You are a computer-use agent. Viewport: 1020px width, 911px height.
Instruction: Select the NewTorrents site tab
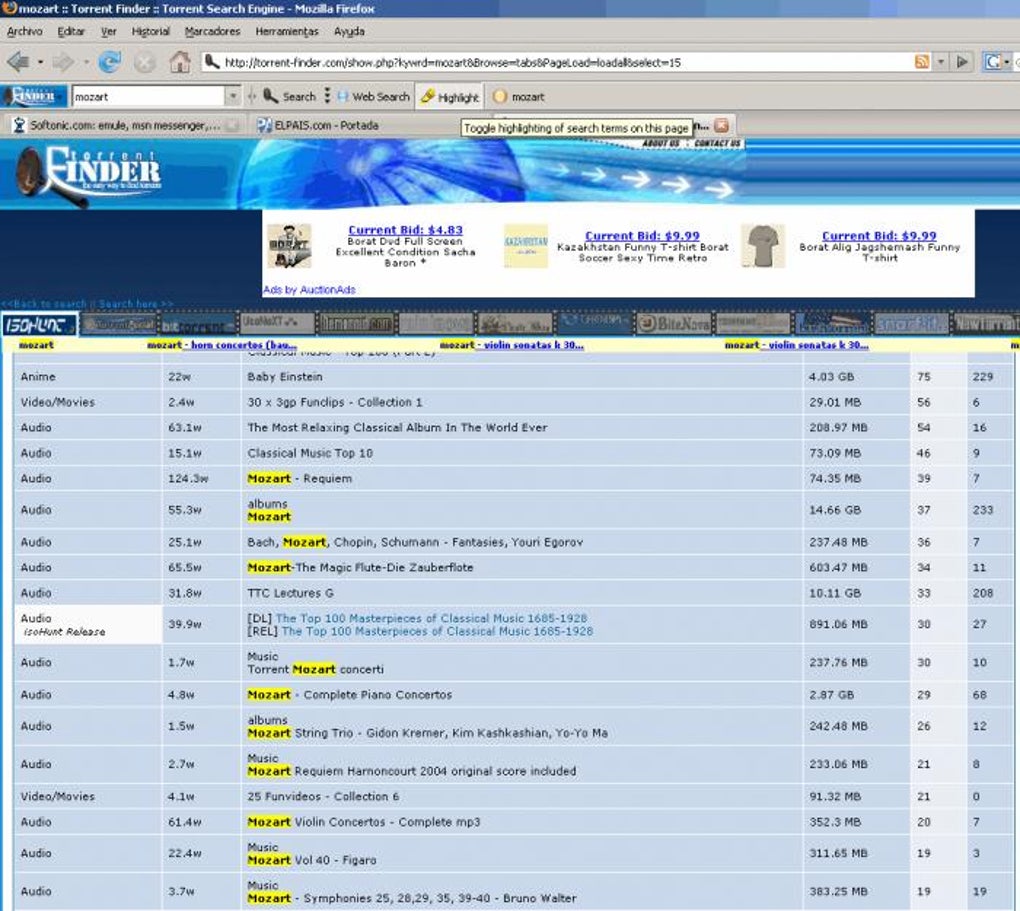pyautogui.click(x=986, y=323)
